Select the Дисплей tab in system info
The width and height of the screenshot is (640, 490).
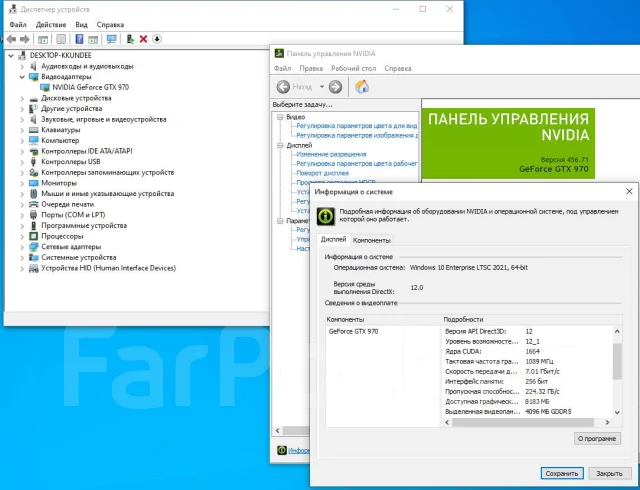click(333, 239)
